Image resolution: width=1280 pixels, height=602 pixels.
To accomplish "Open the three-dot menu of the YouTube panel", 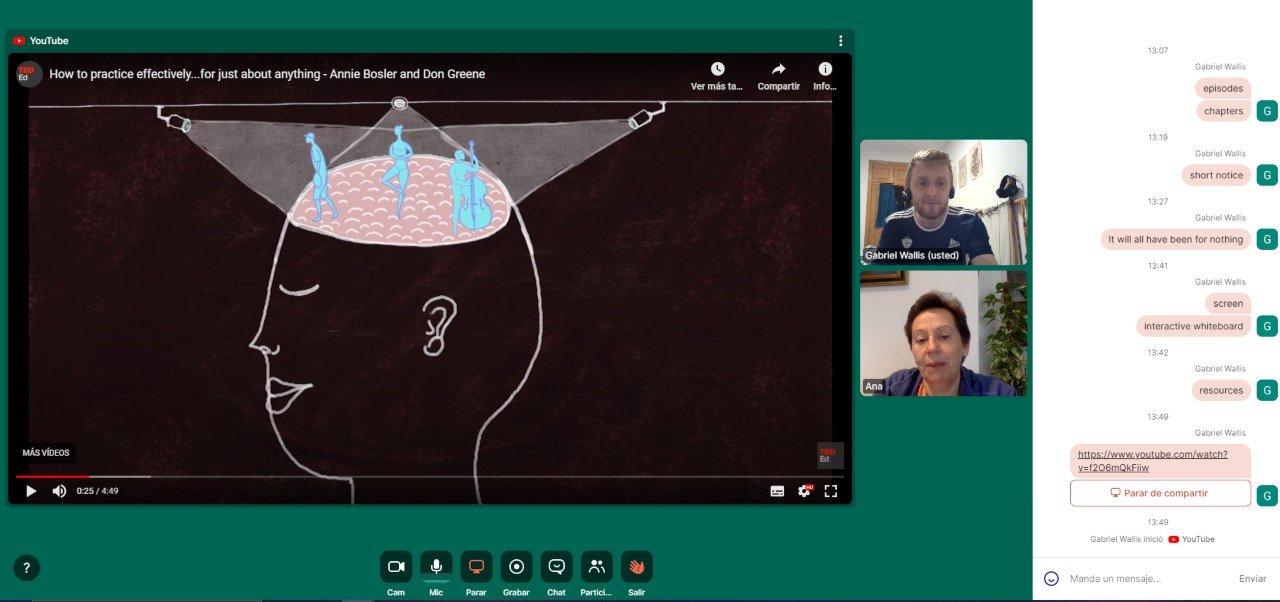I will pos(840,41).
